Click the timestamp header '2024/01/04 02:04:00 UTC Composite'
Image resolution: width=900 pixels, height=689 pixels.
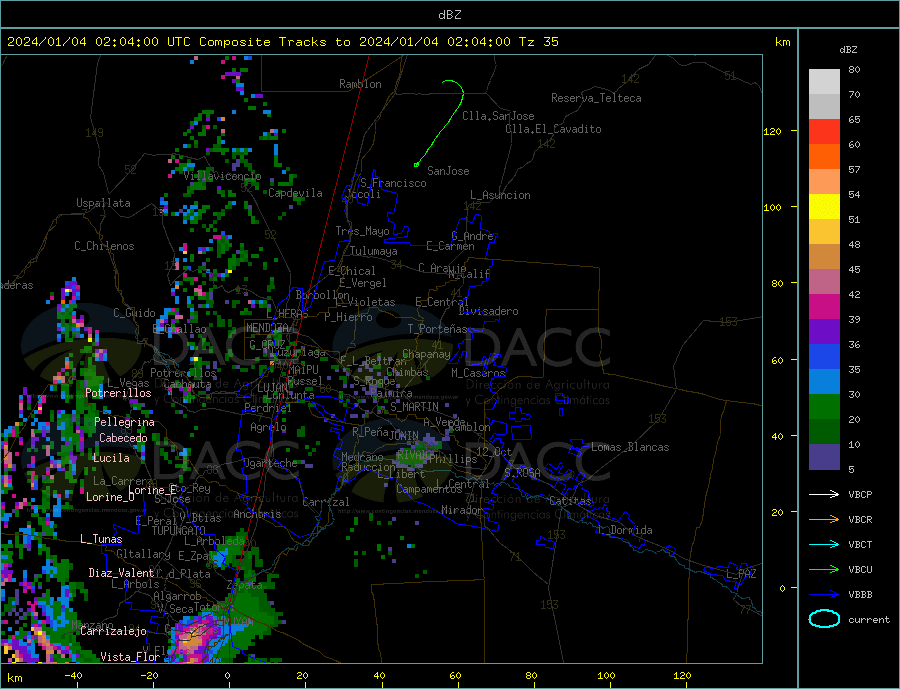[x=139, y=42]
